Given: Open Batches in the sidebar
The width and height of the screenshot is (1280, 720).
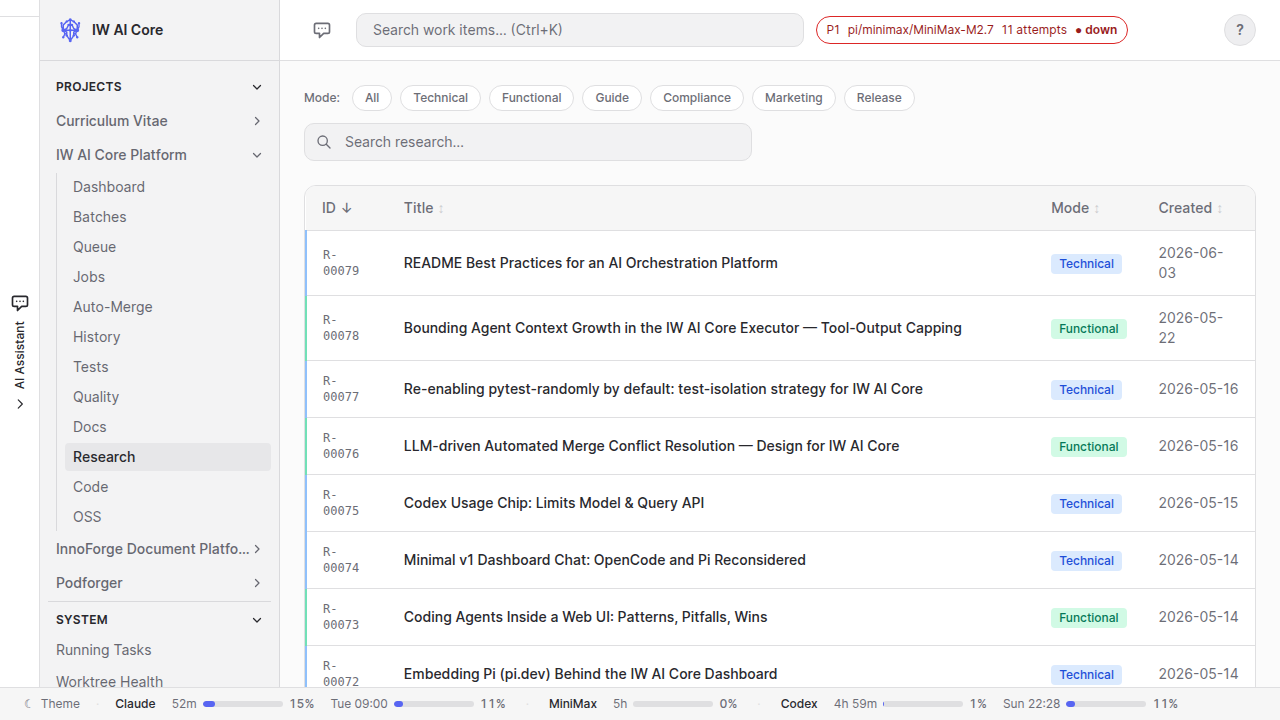Looking at the screenshot, I should 168,217.
